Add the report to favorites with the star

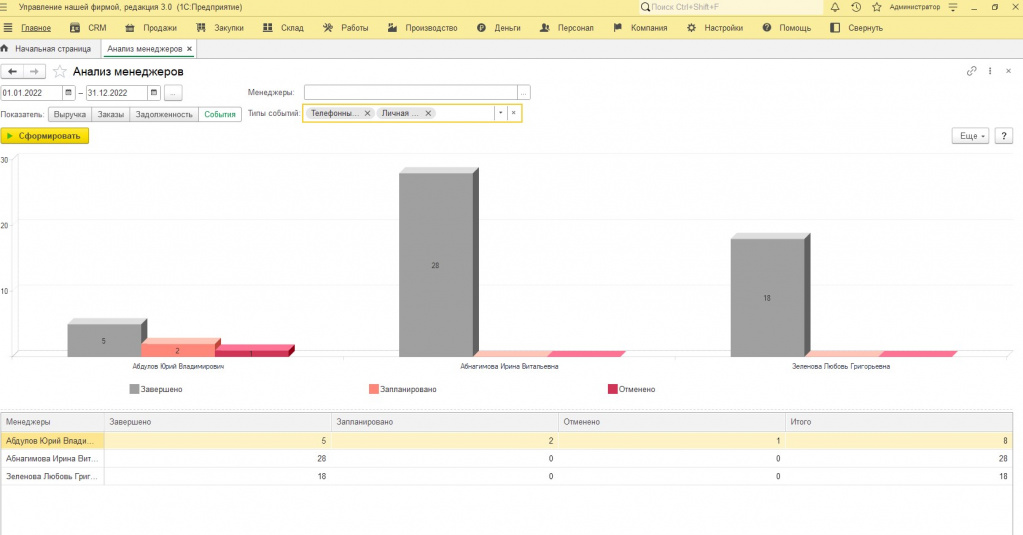click(59, 72)
